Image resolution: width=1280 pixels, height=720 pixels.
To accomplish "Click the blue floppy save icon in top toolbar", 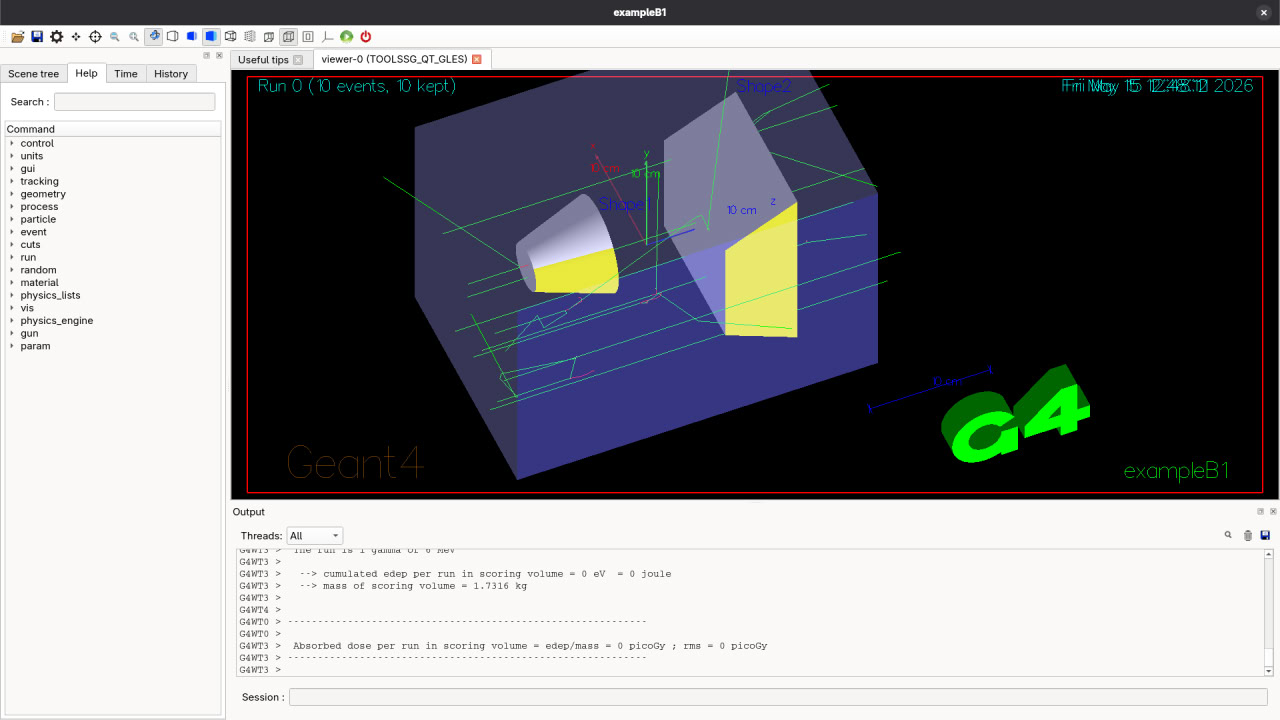I will (37, 37).
